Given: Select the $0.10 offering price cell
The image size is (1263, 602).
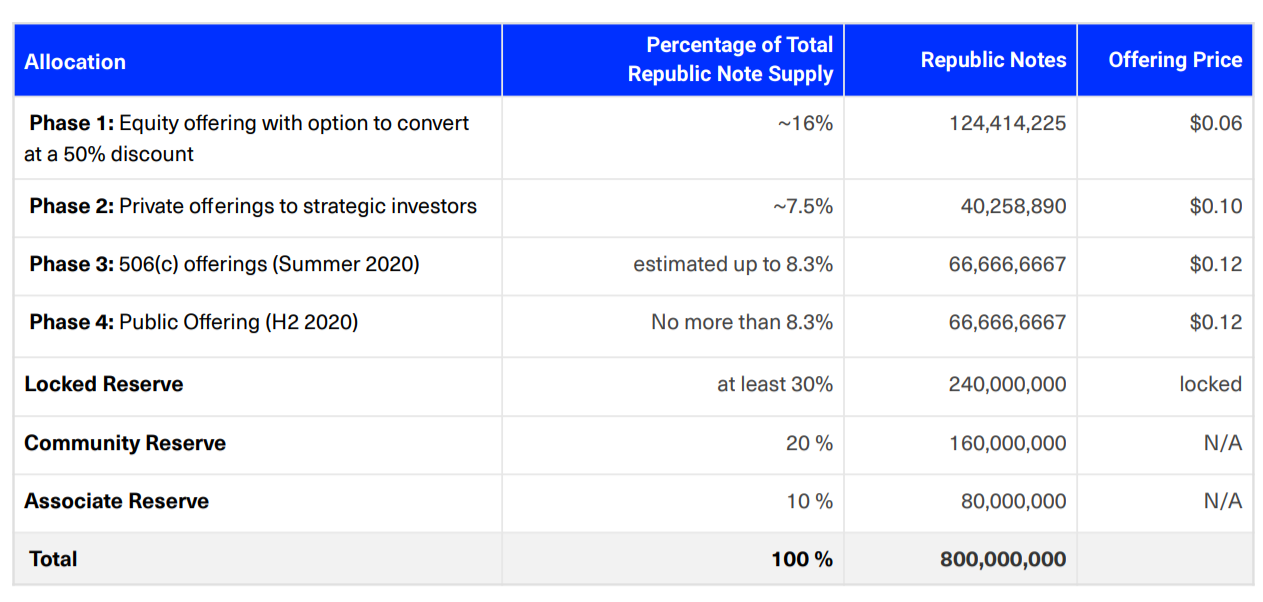Looking at the screenshot, I should coord(1215,206).
